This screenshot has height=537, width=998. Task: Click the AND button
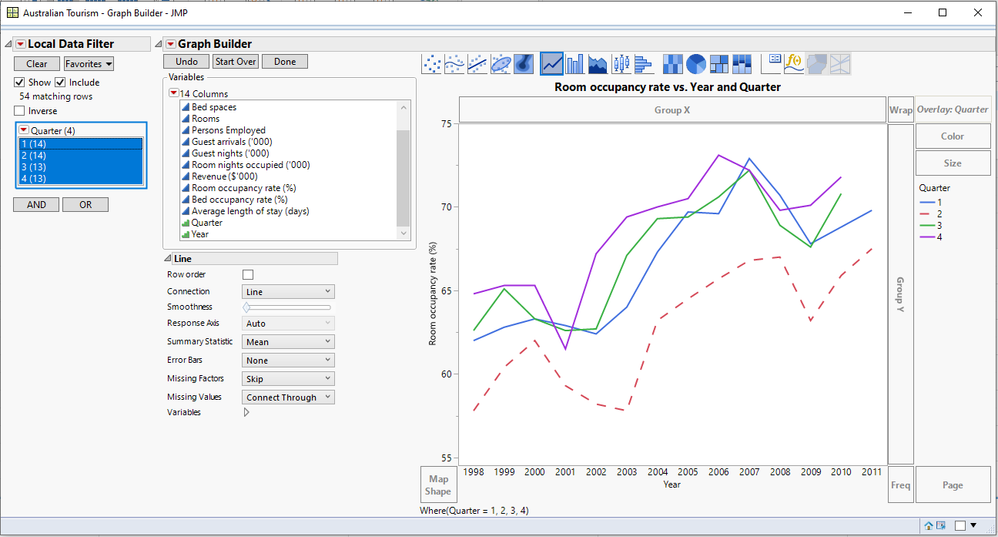point(36,204)
